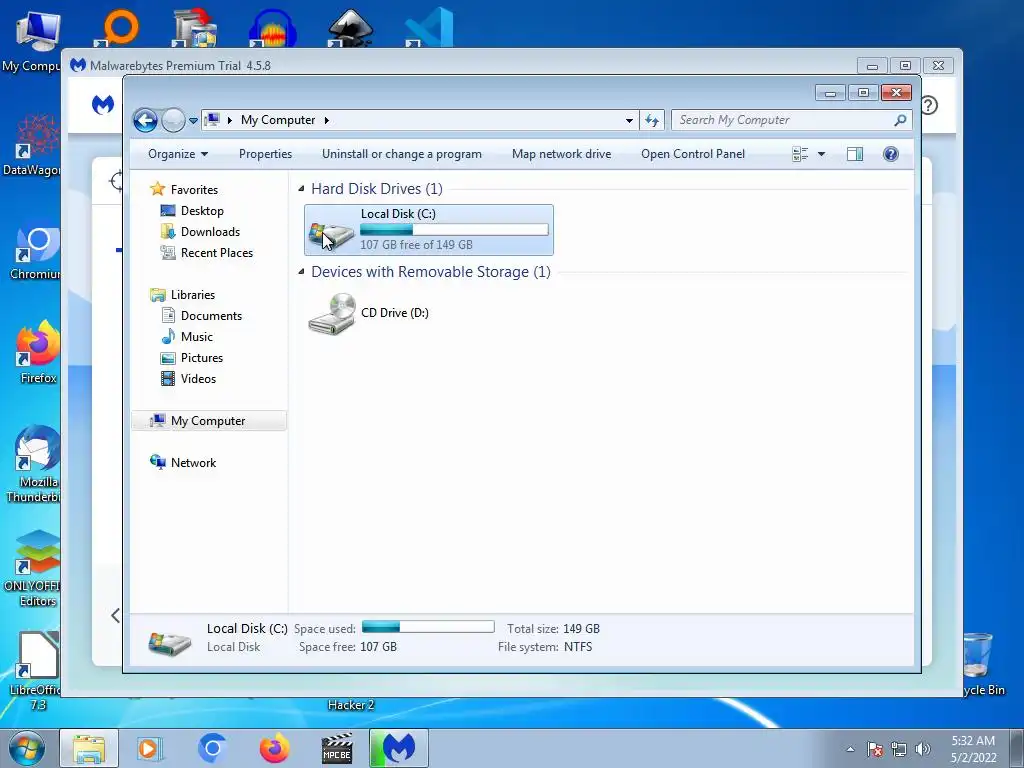
Task: Collapse Devices with Removable Storage group
Action: pos(301,272)
